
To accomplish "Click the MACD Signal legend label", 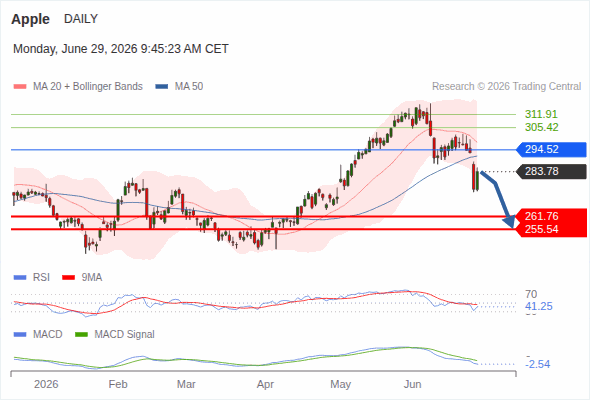I will pyautogui.click(x=125, y=335).
